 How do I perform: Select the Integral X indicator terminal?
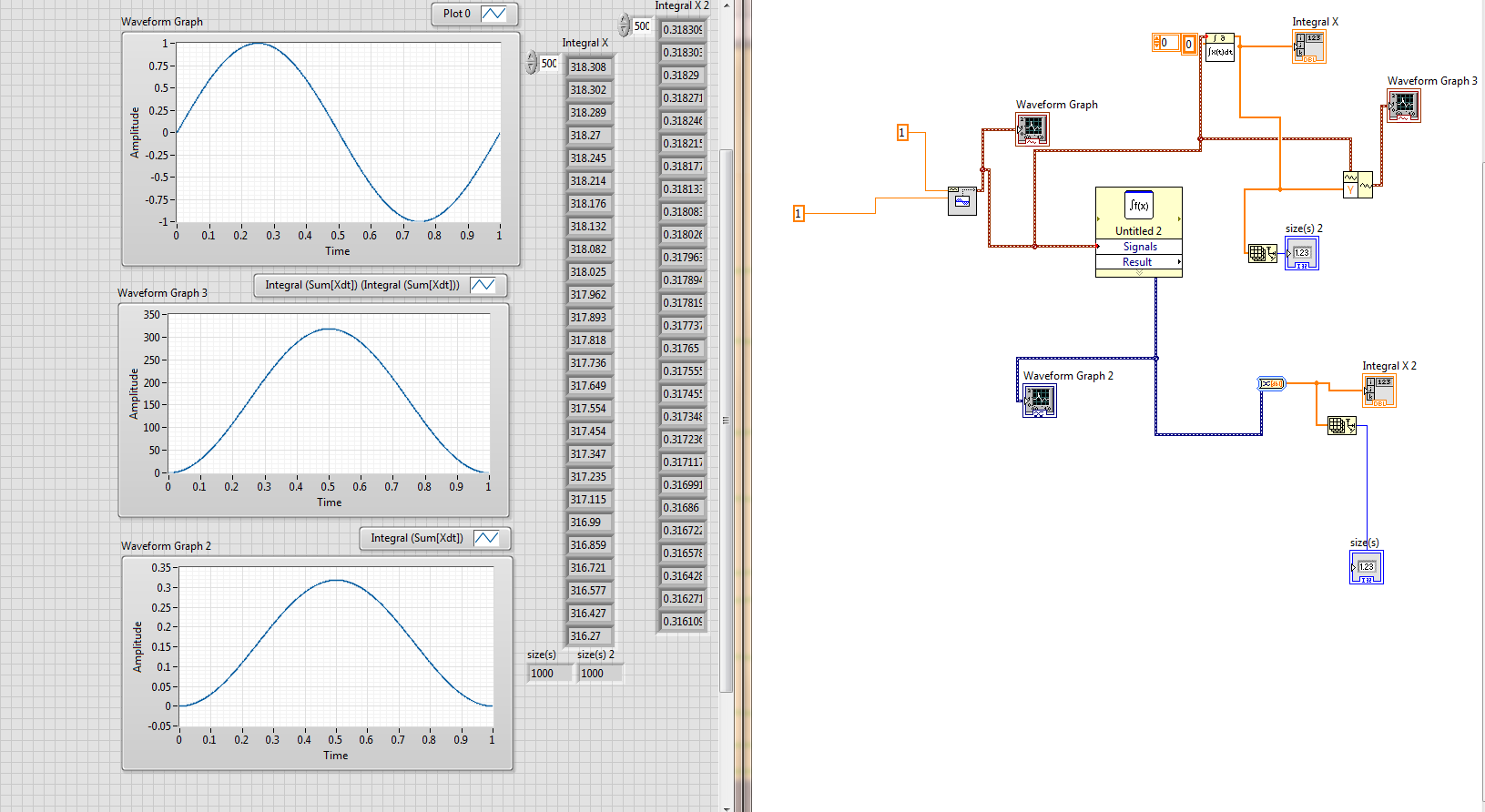[1309, 46]
